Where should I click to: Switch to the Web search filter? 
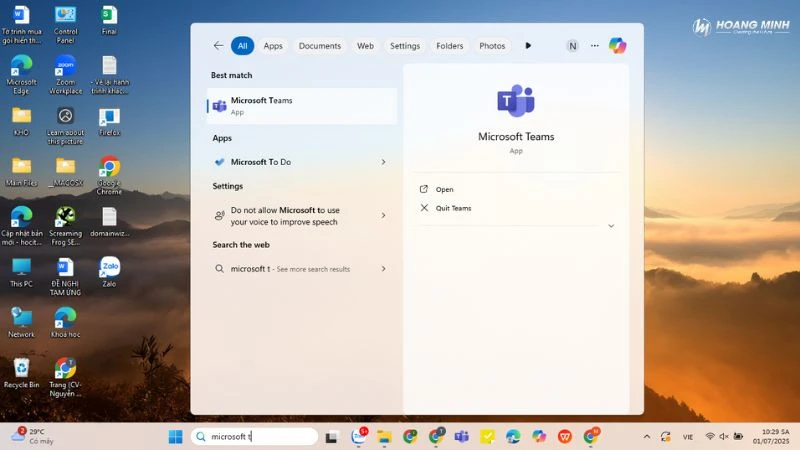pos(365,45)
